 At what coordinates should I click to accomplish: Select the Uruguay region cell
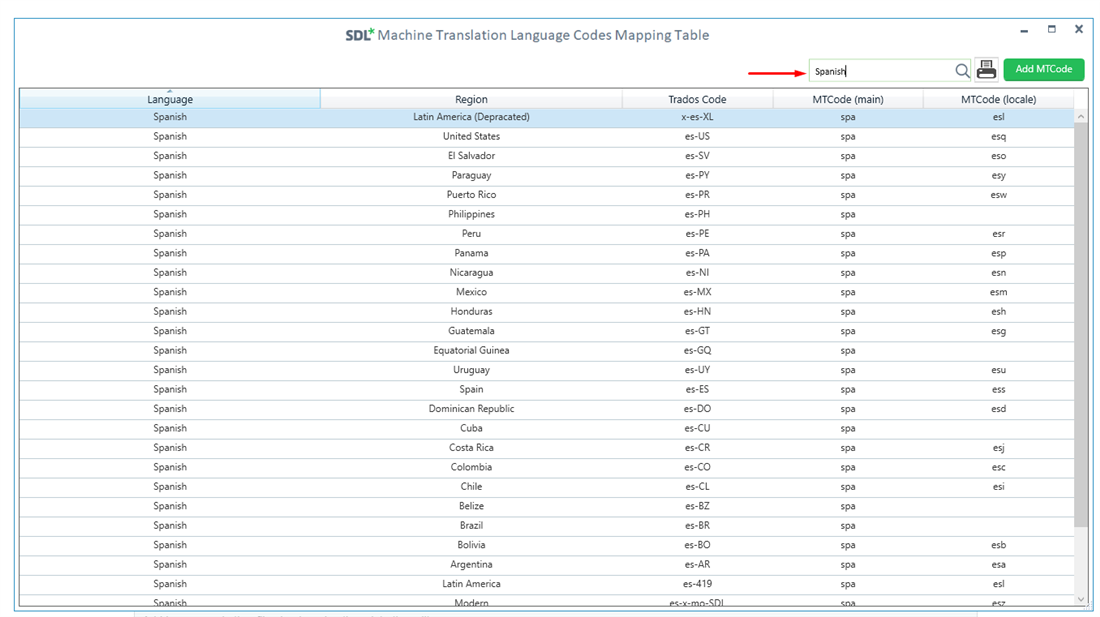point(471,370)
